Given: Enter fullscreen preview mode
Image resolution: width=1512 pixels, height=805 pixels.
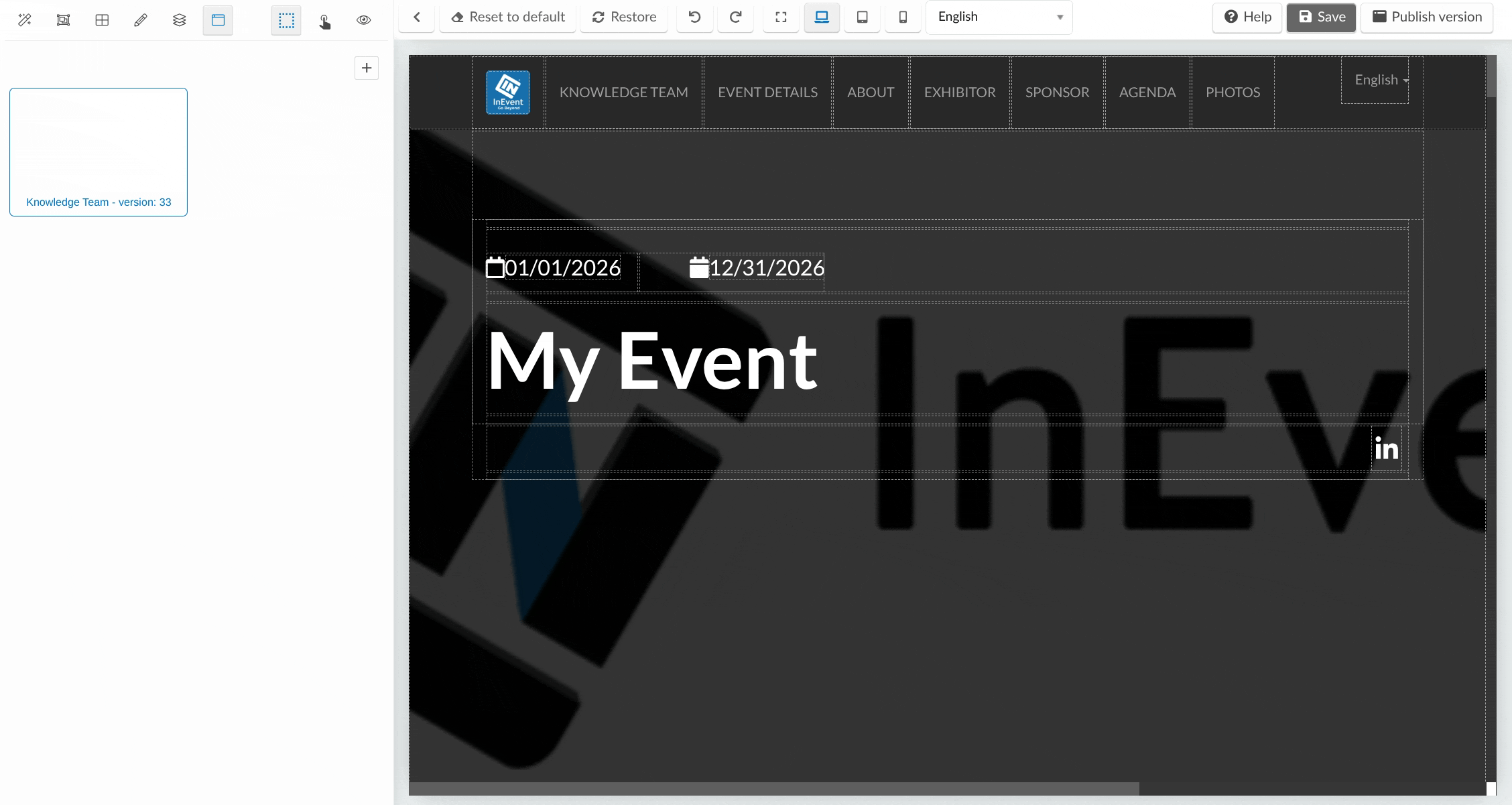Looking at the screenshot, I should pos(781,17).
